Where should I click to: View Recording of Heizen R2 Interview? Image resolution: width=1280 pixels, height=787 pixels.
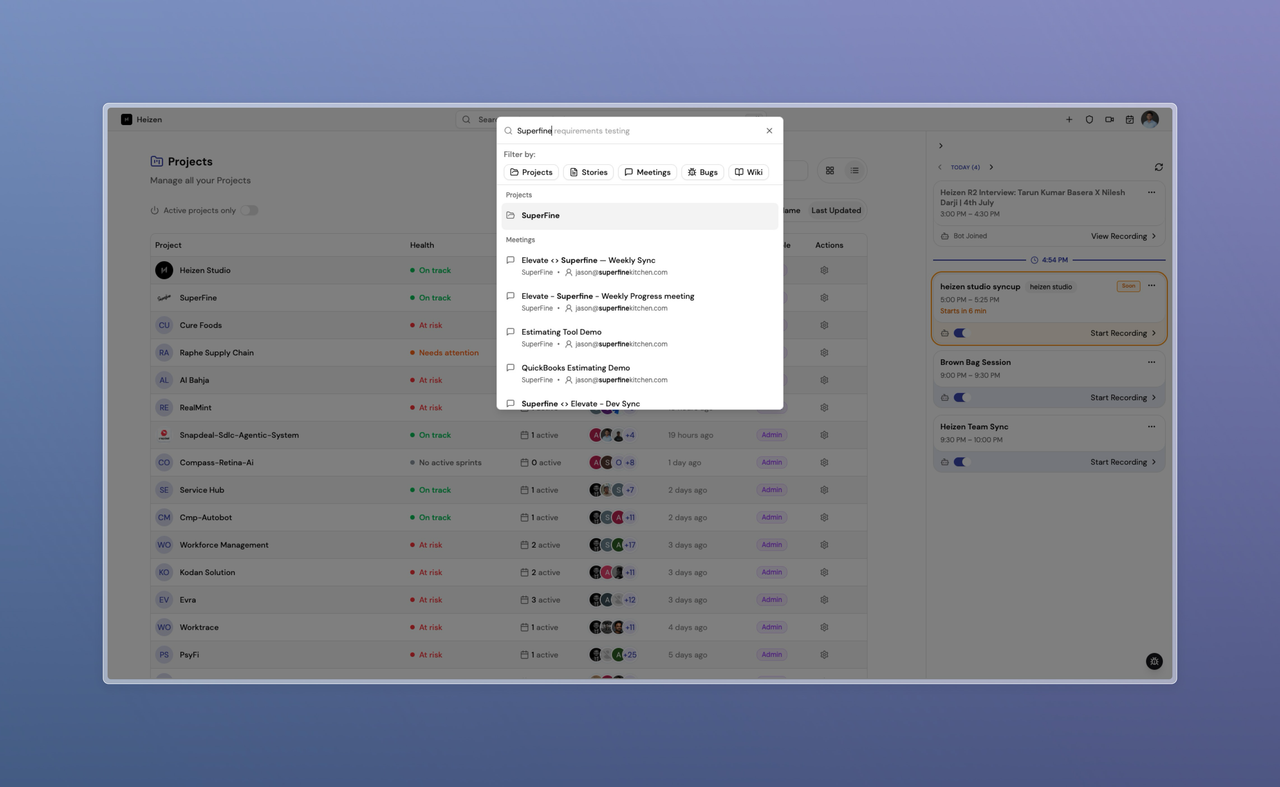tap(1123, 237)
